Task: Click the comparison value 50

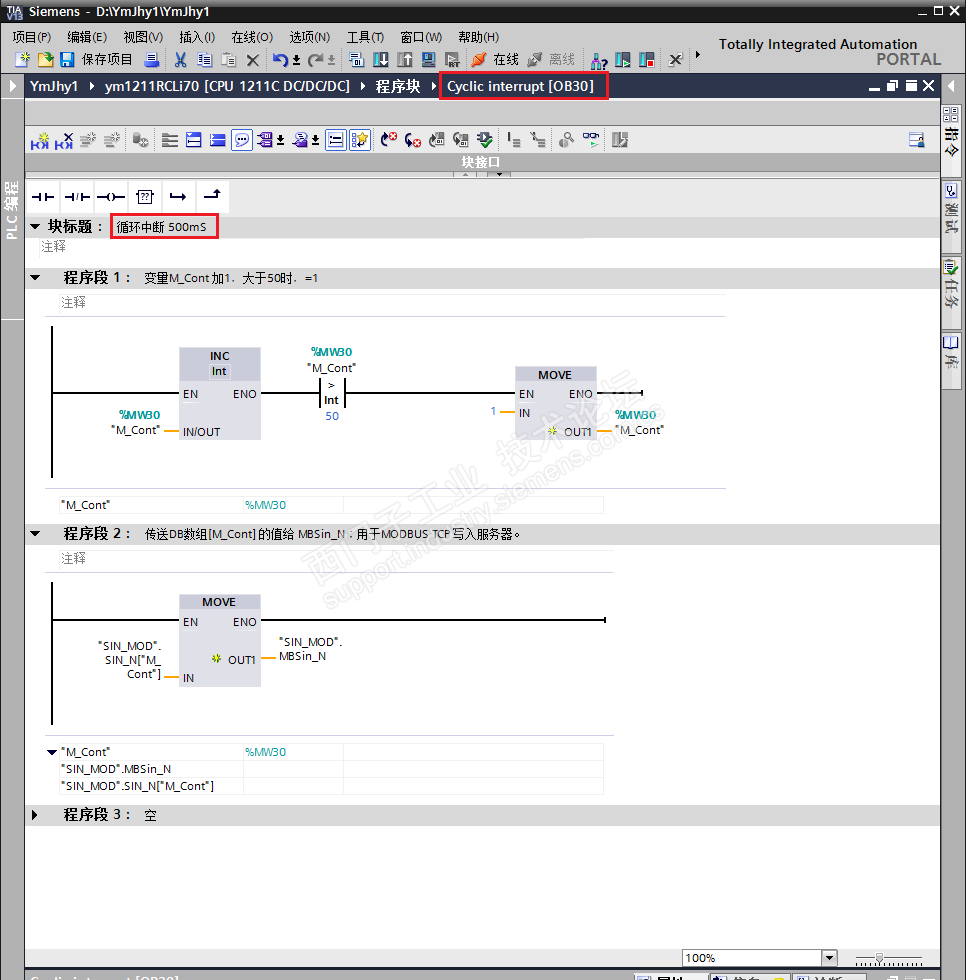Action: pos(332,416)
